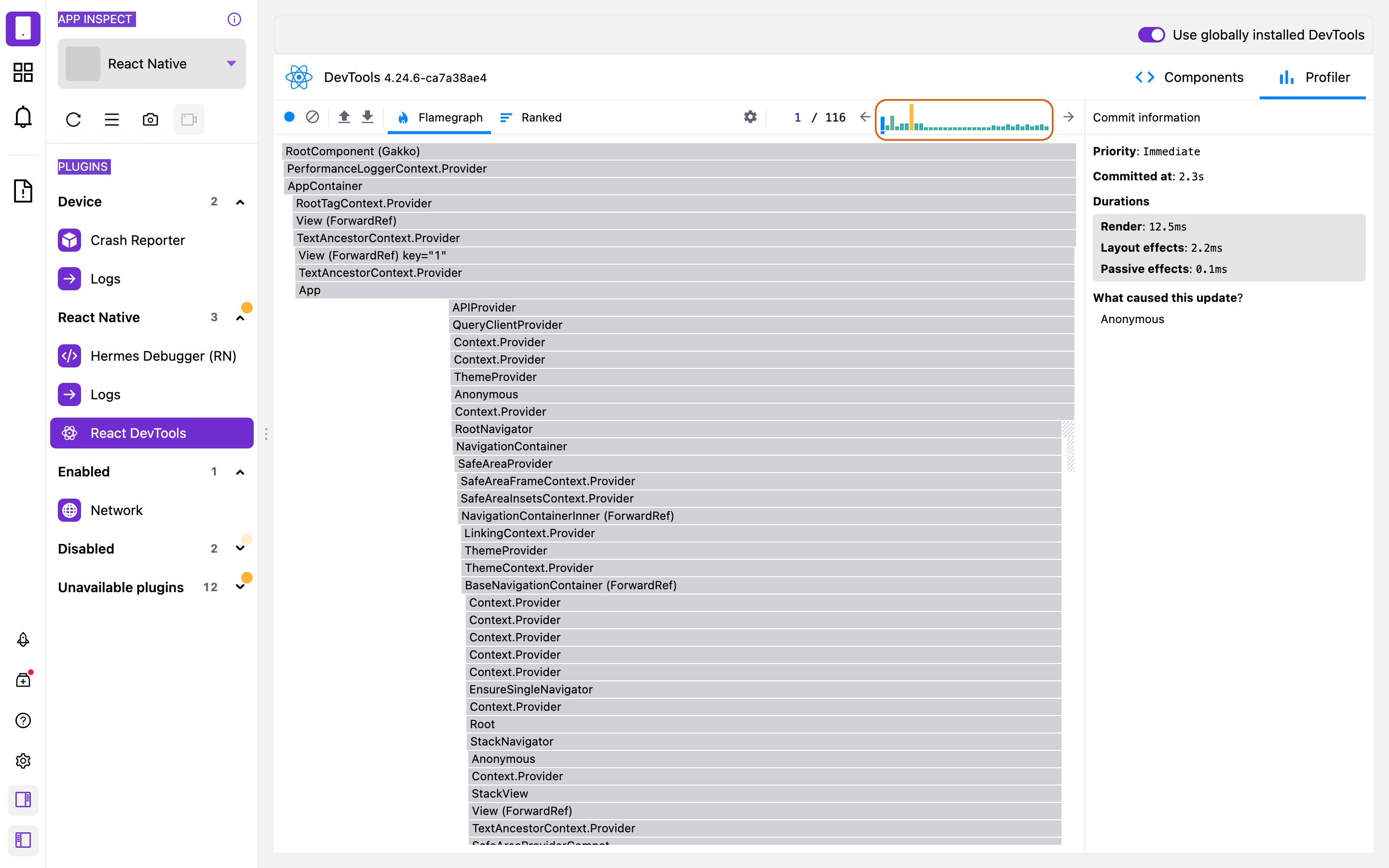This screenshot has height=868, width=1389.
Task: Select RootComponent (Gakko) flamegraph bar
Action: point(679,151)
